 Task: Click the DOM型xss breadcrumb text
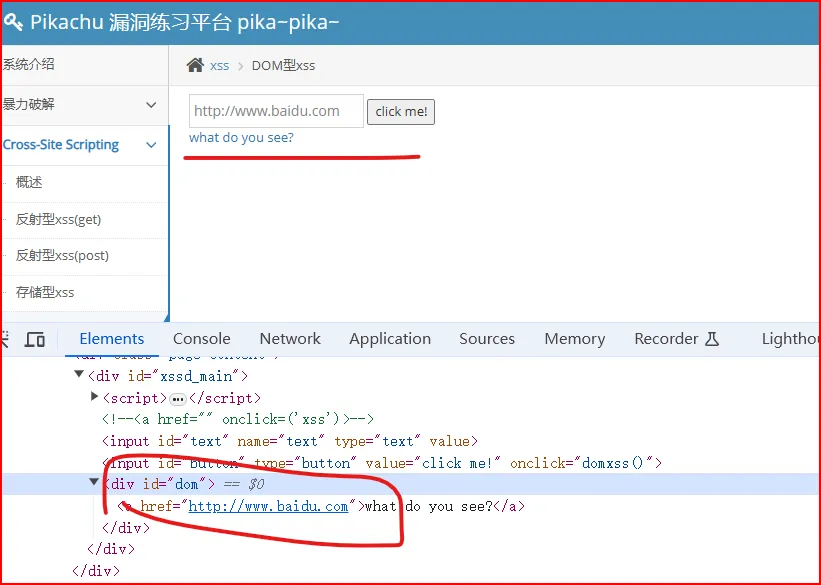(283, 66)
